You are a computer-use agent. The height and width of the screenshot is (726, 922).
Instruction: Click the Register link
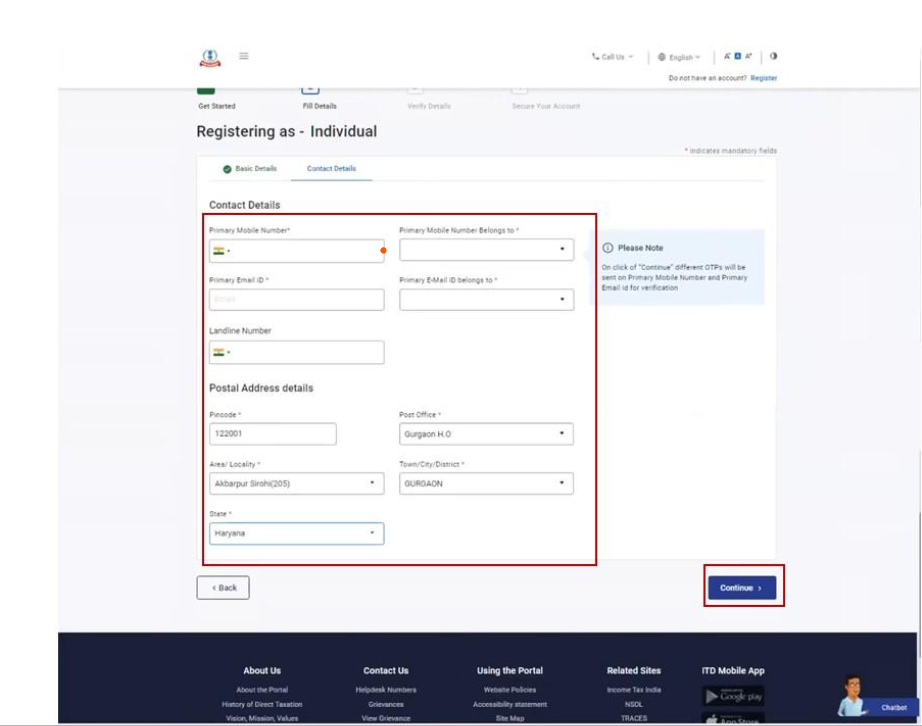click(x=767, y=77)
